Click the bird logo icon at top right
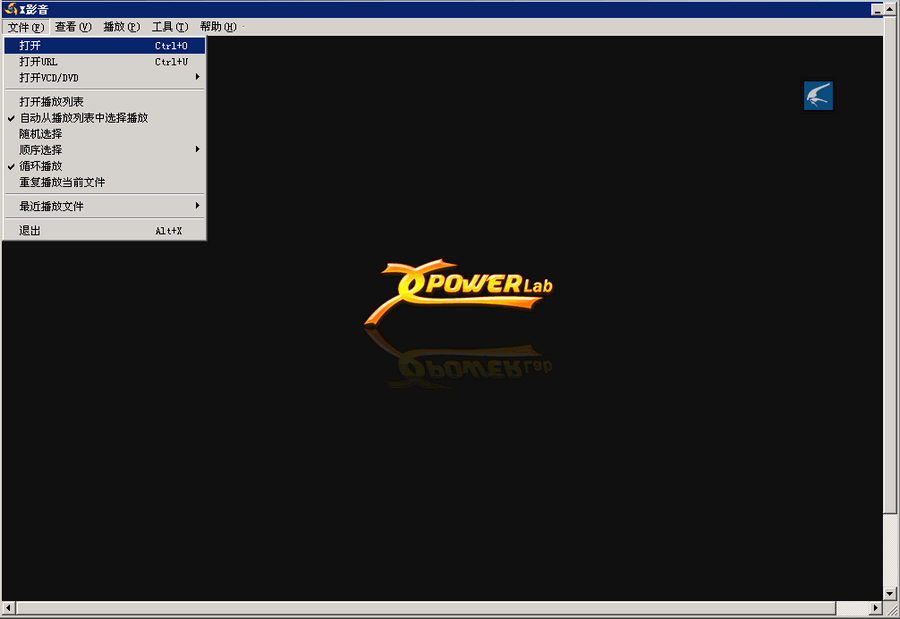This screenshot has width=900, height=619. [x=818, y=95]
